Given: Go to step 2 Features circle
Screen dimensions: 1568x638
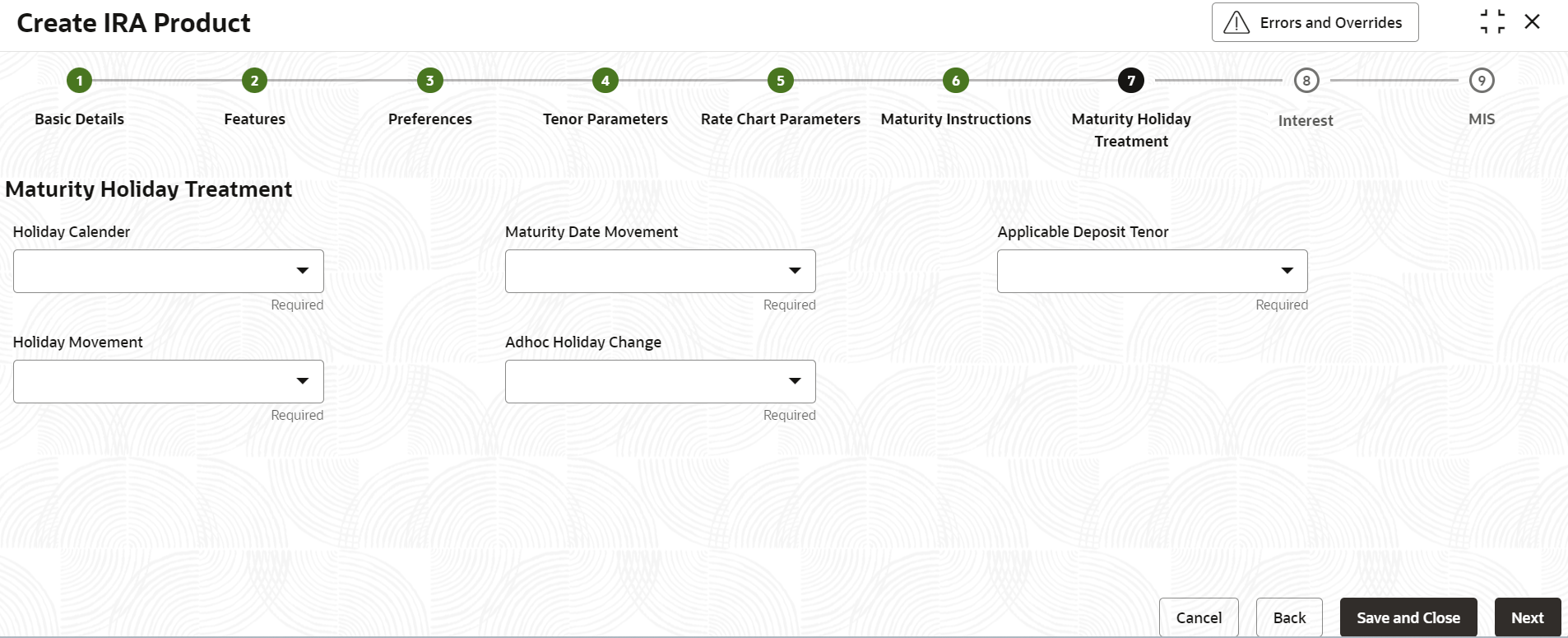Looking at the screenshot, I should click(254, 81).
